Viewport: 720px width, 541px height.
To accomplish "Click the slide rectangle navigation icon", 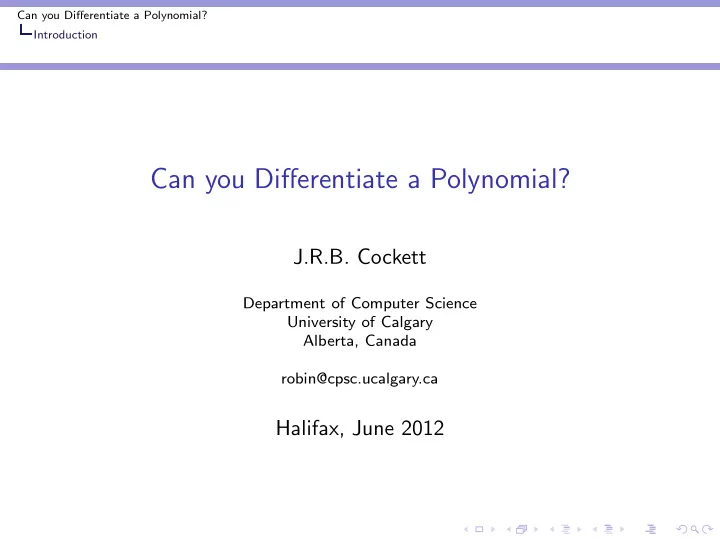I will (x=479, y=529).
